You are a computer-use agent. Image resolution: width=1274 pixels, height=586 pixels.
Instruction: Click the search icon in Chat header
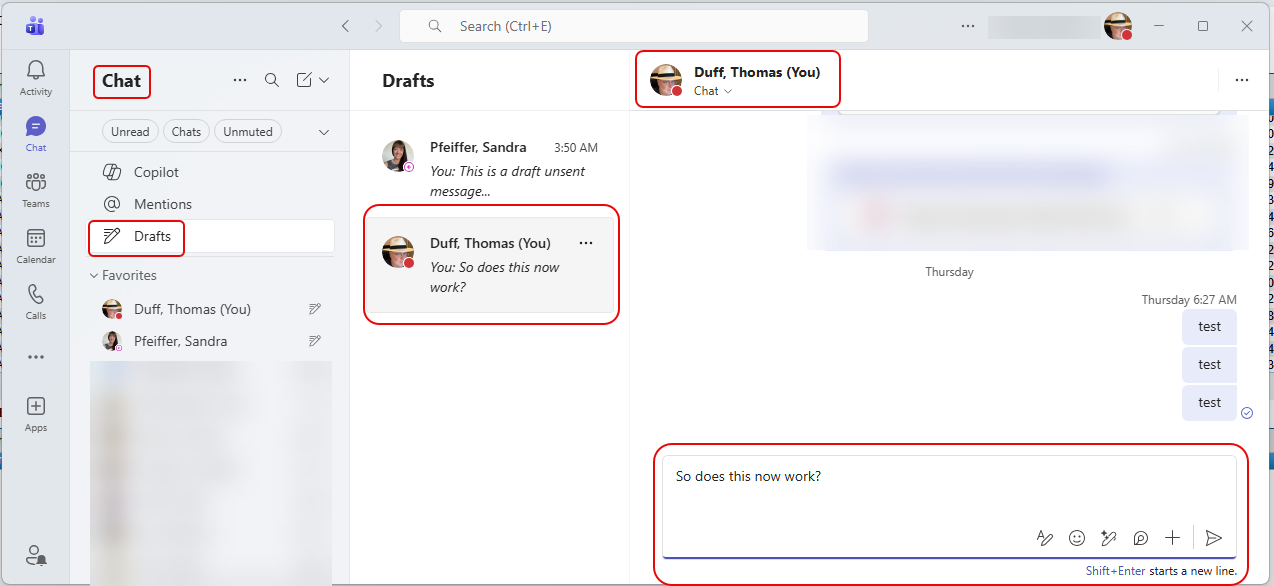click(x=272, y=80)
